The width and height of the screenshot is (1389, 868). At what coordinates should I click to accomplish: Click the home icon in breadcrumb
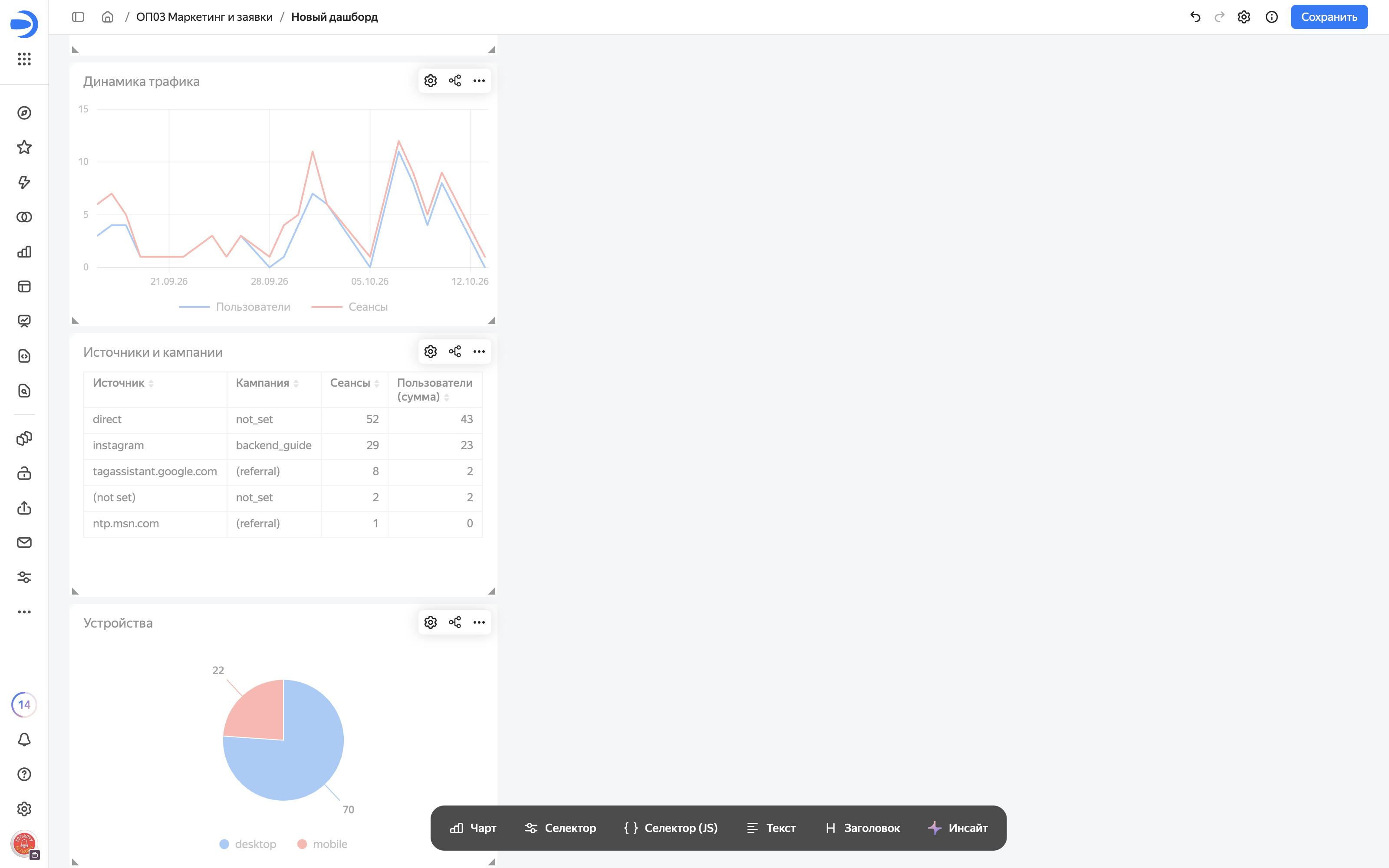[x=107, y=17]
